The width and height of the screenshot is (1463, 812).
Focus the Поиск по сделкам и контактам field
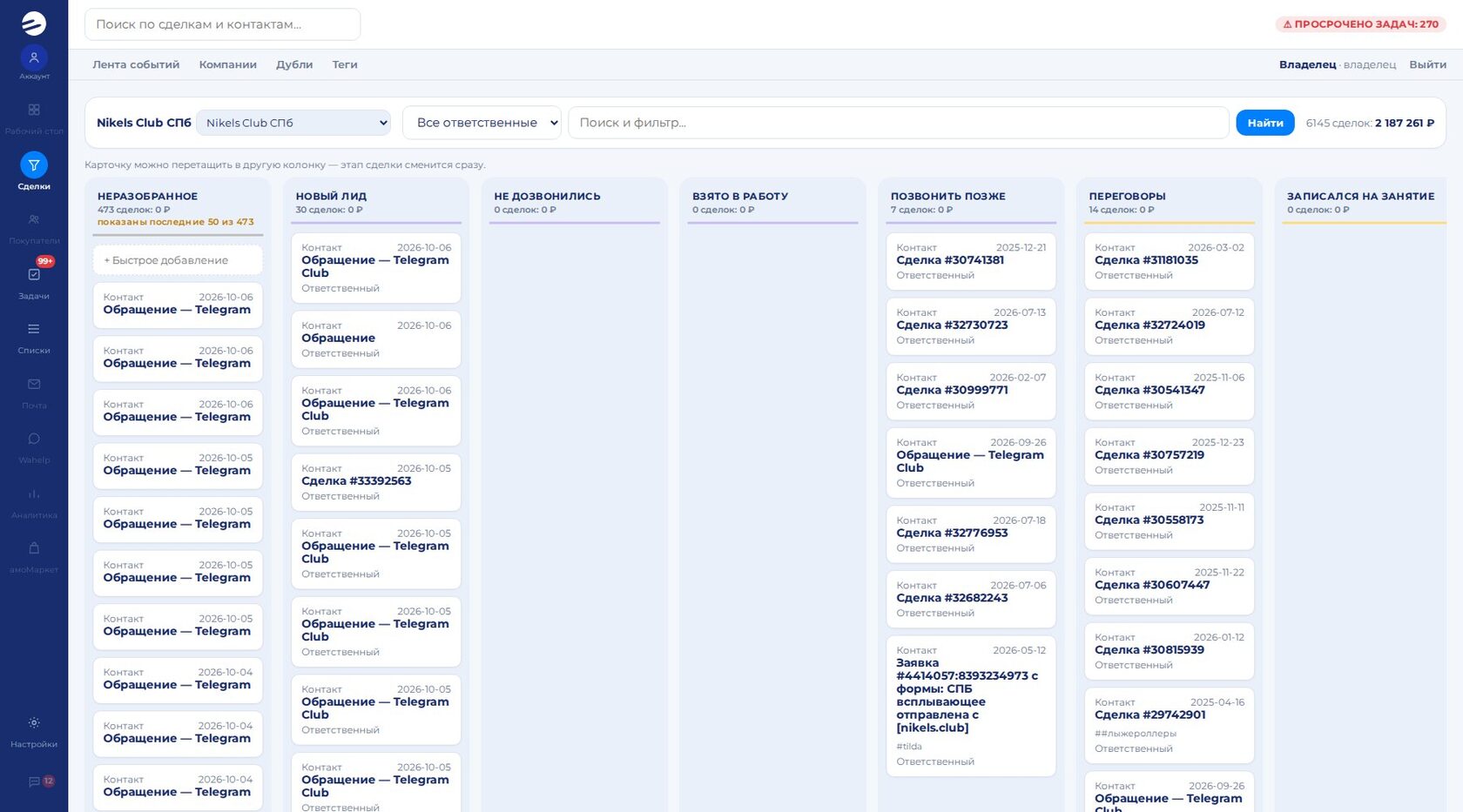(222, 24)
